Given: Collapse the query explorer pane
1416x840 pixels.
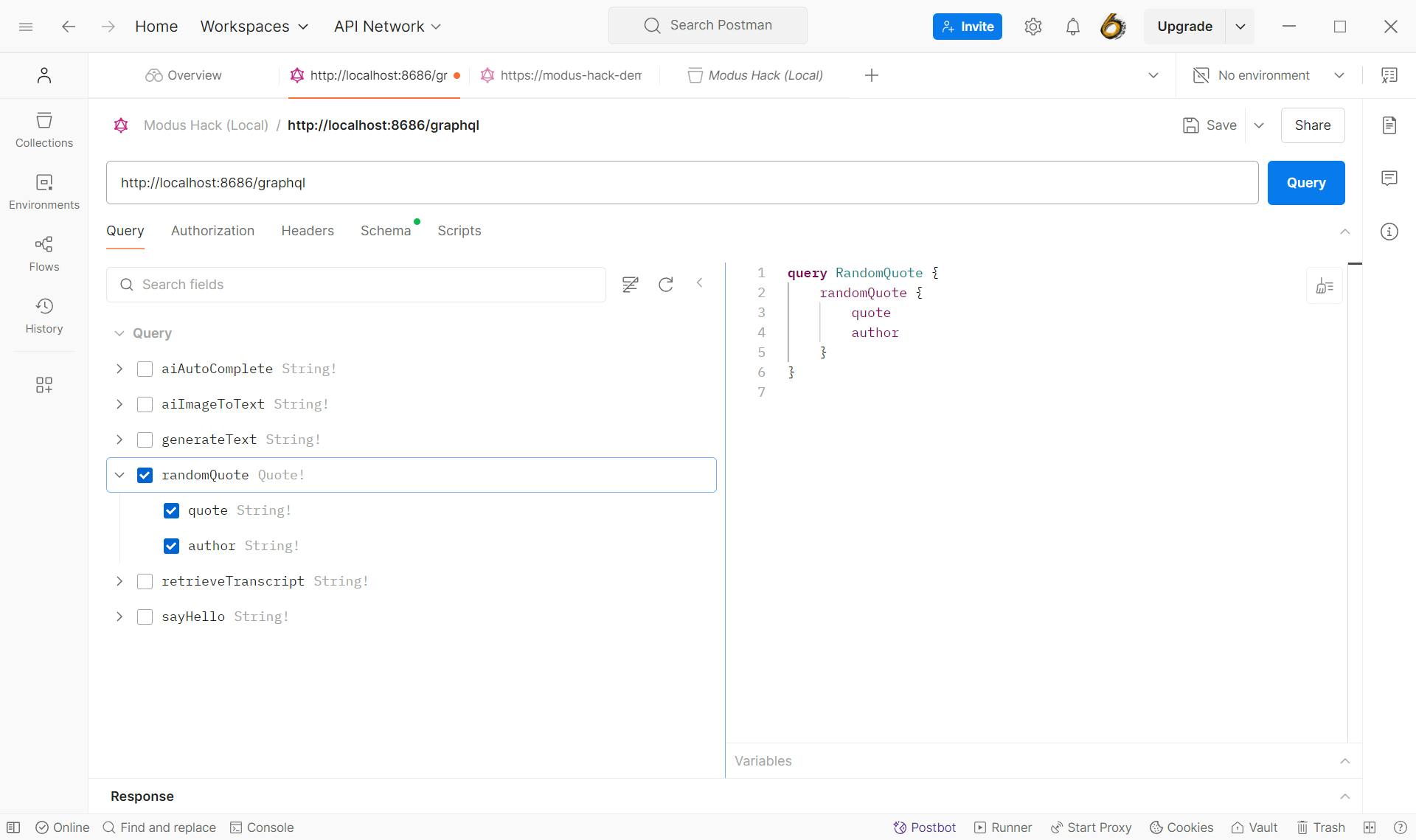Looking at the screenshot, I should click(700, 283).
